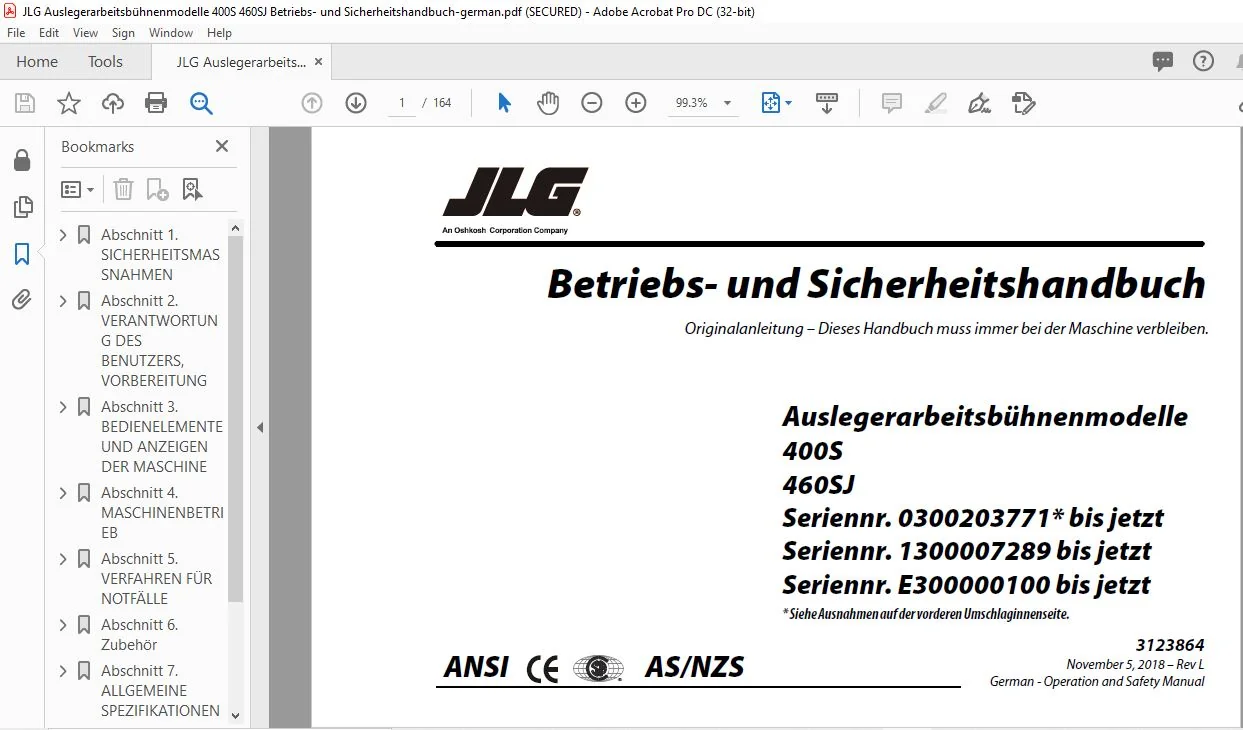Go to next page arrow

tap(356, 103)
